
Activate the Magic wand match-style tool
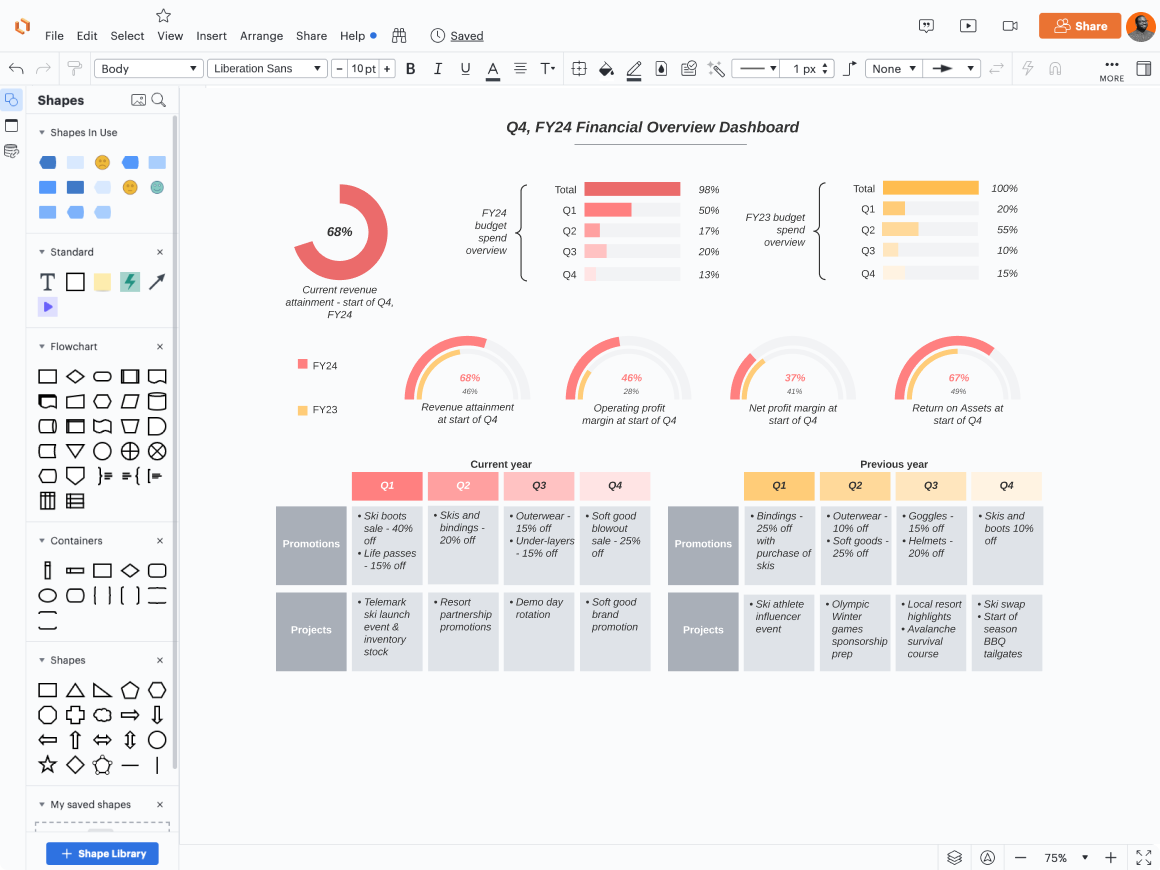click(x=716, y=68)
